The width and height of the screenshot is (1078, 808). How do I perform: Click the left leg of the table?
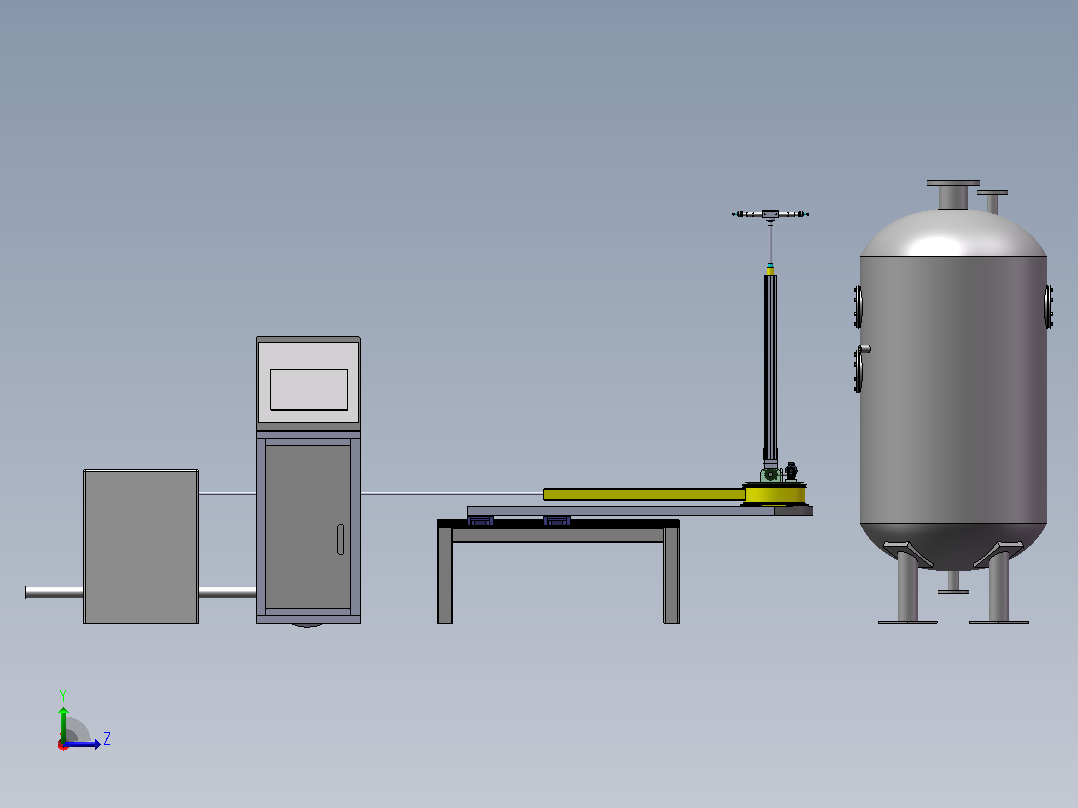[445, 576]
